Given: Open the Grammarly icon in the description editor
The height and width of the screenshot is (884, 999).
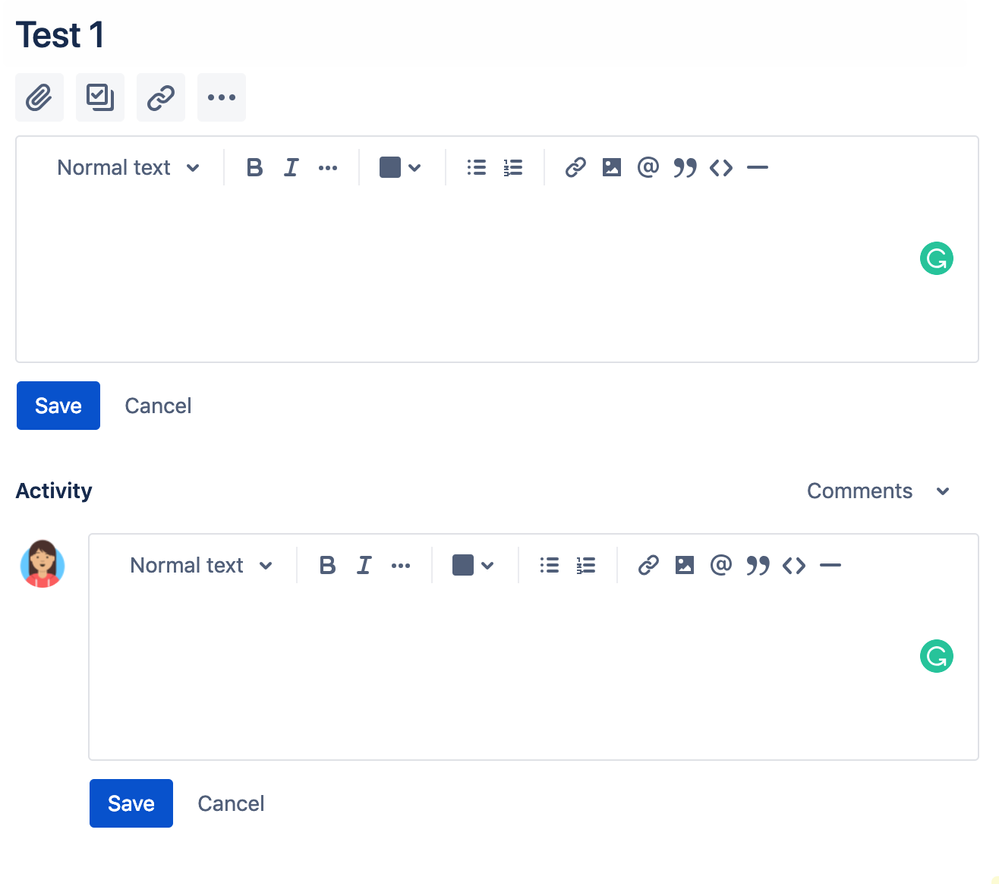Looking at the screenshot, I should [x=936, y=258].
